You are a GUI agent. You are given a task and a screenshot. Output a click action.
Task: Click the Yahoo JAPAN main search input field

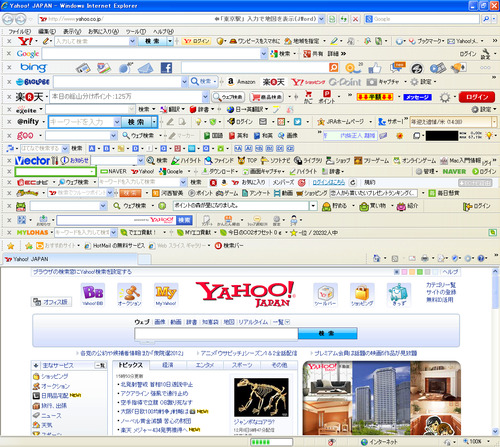click(x=216, y=333)
